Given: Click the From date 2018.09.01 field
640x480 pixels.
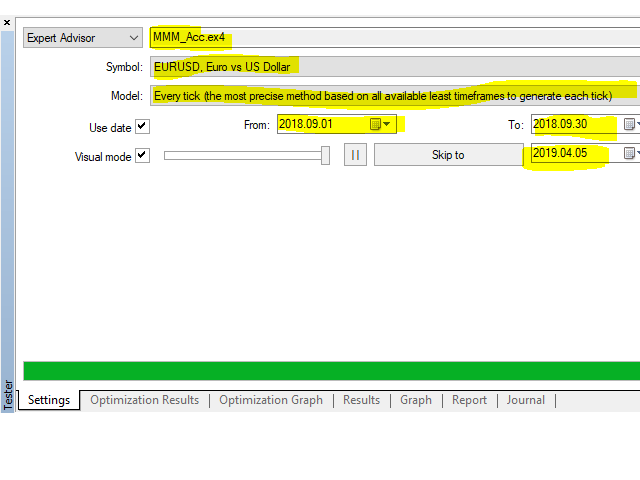Looking at the screenshot, I should point(337,124).
